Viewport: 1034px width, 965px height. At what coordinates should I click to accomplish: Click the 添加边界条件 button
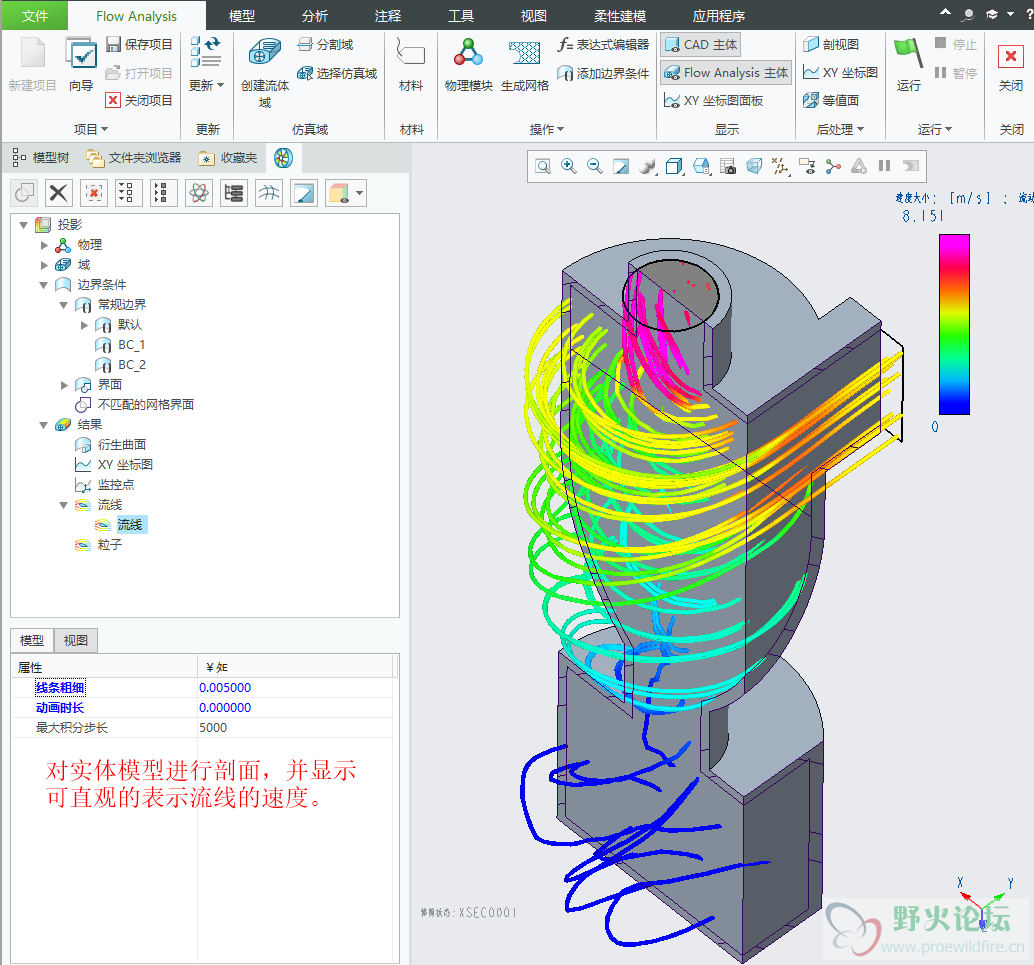[603, 73]
